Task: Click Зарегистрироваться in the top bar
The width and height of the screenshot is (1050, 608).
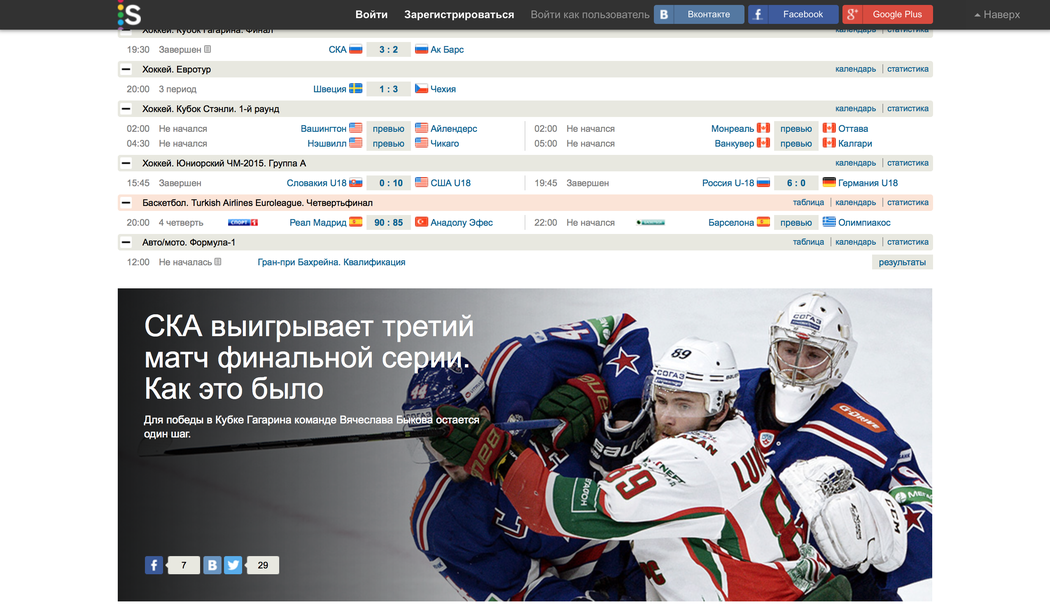Action: (x=459, y=15)
